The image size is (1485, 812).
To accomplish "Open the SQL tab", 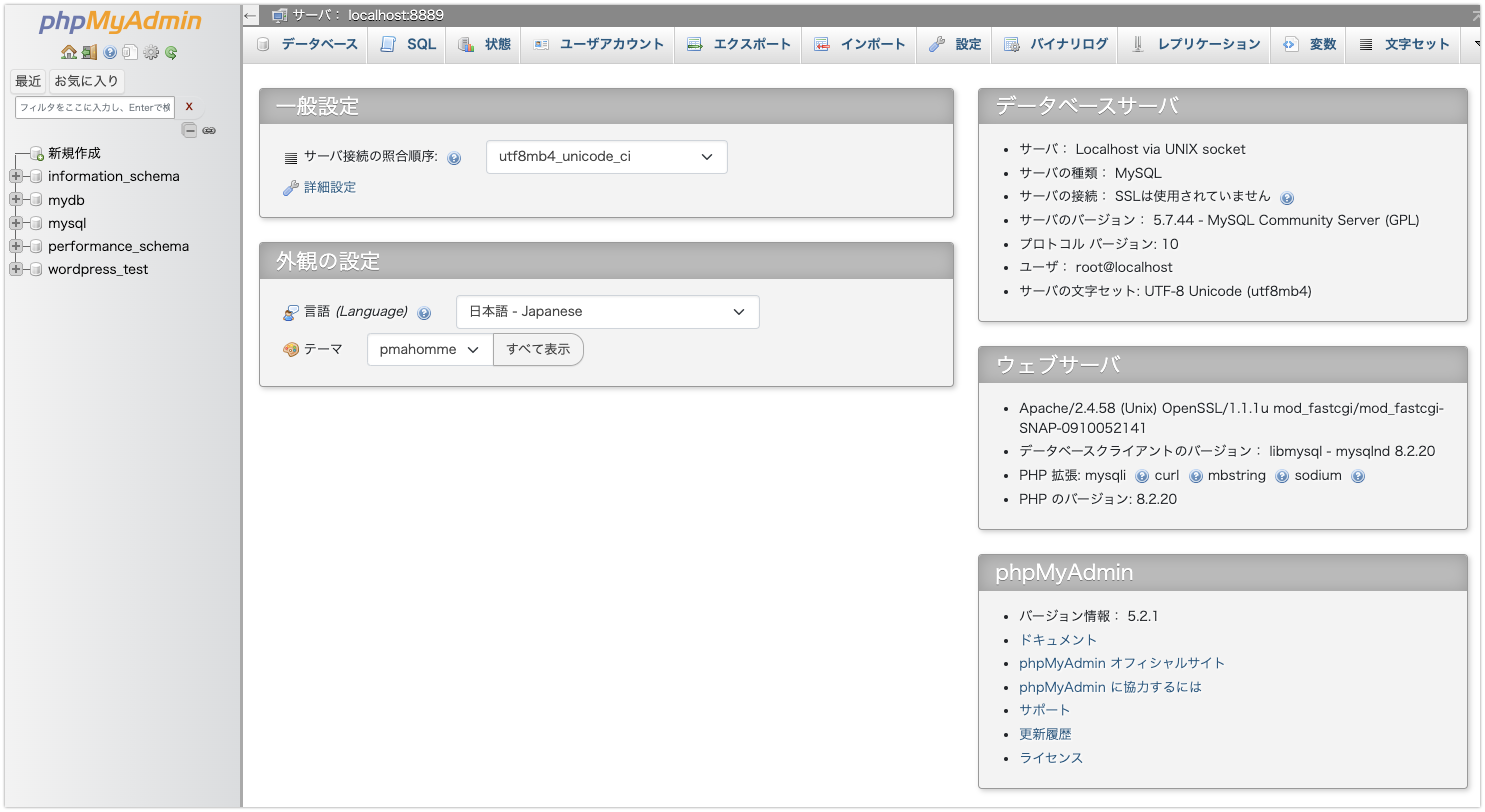I will click(408, 44).
